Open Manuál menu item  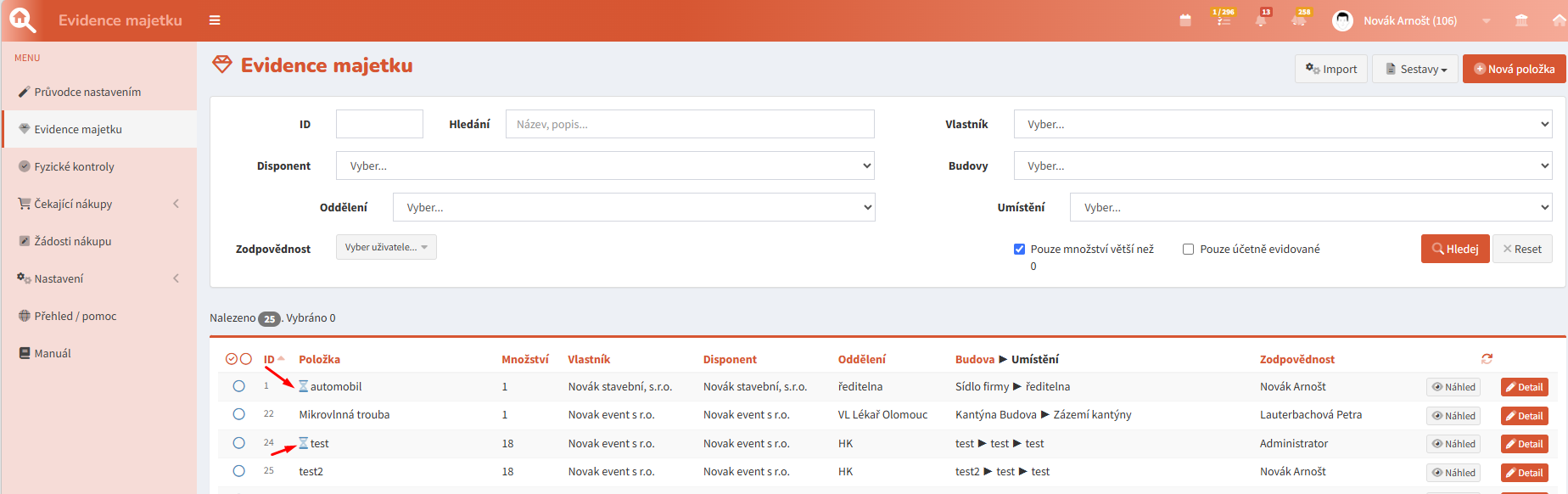point(99,353)
